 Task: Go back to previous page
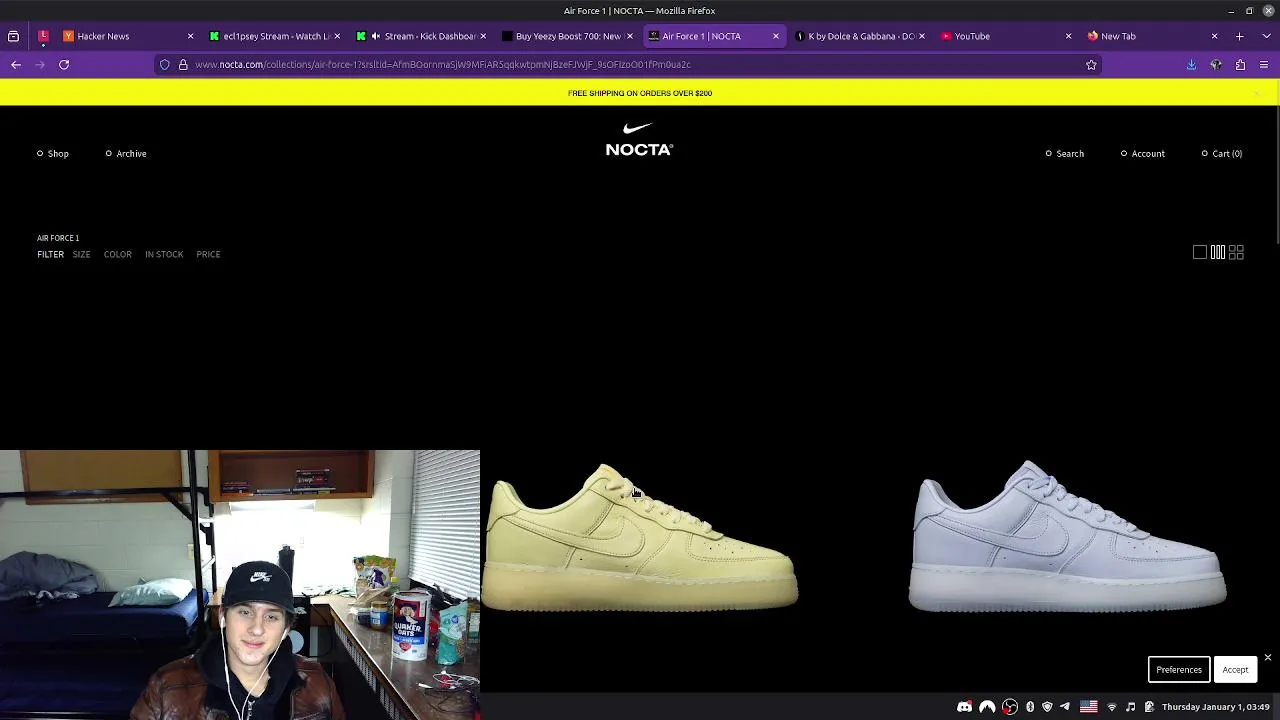pos(16,64)
